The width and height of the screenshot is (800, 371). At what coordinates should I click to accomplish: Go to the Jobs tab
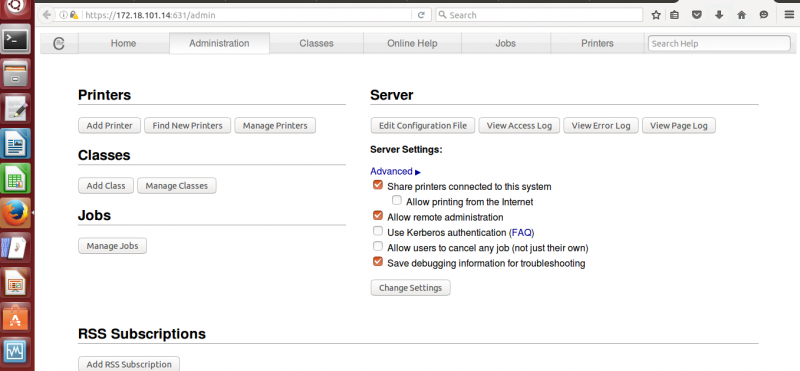coord(506,43)
